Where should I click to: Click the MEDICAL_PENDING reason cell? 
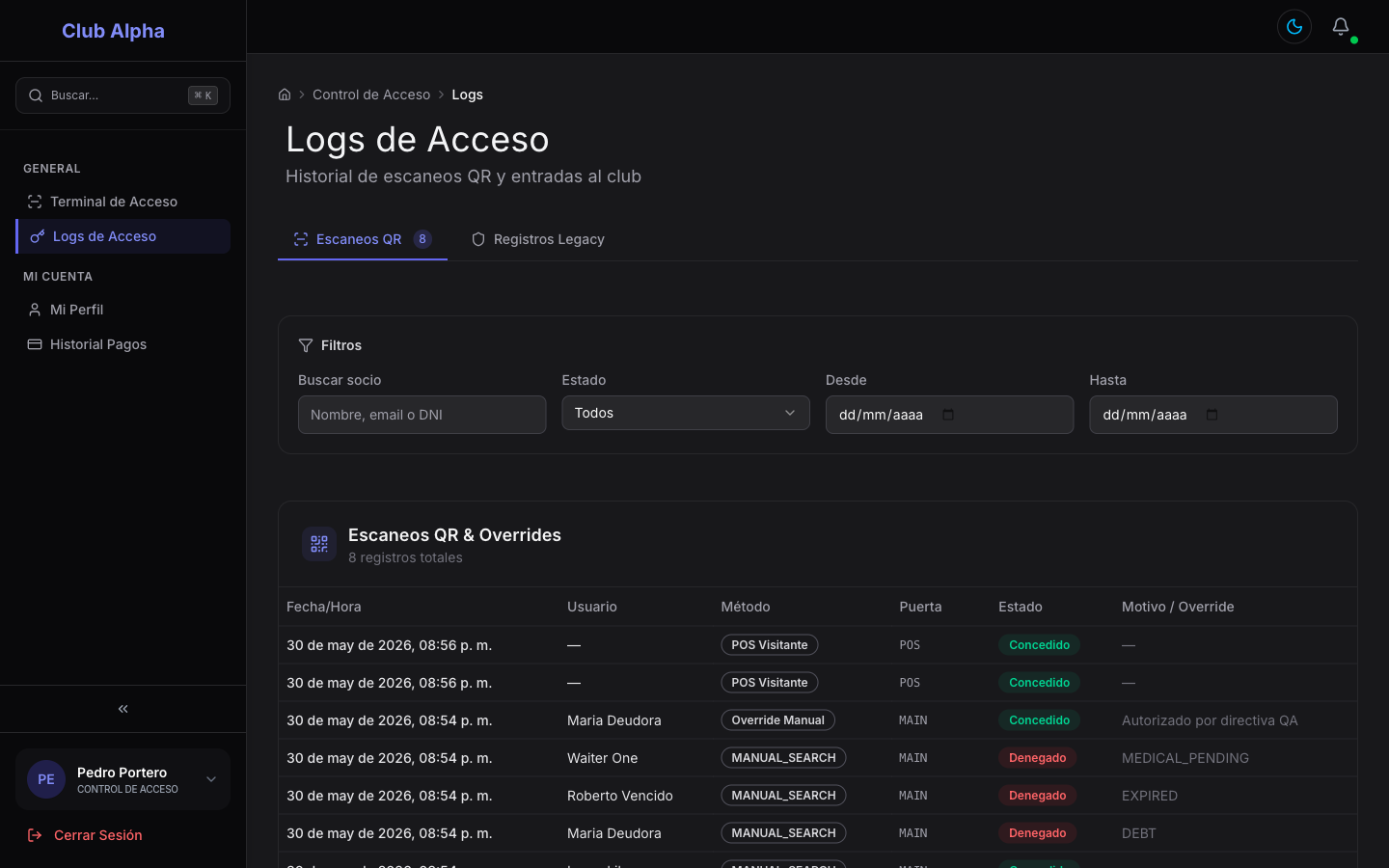(1185, 758)
